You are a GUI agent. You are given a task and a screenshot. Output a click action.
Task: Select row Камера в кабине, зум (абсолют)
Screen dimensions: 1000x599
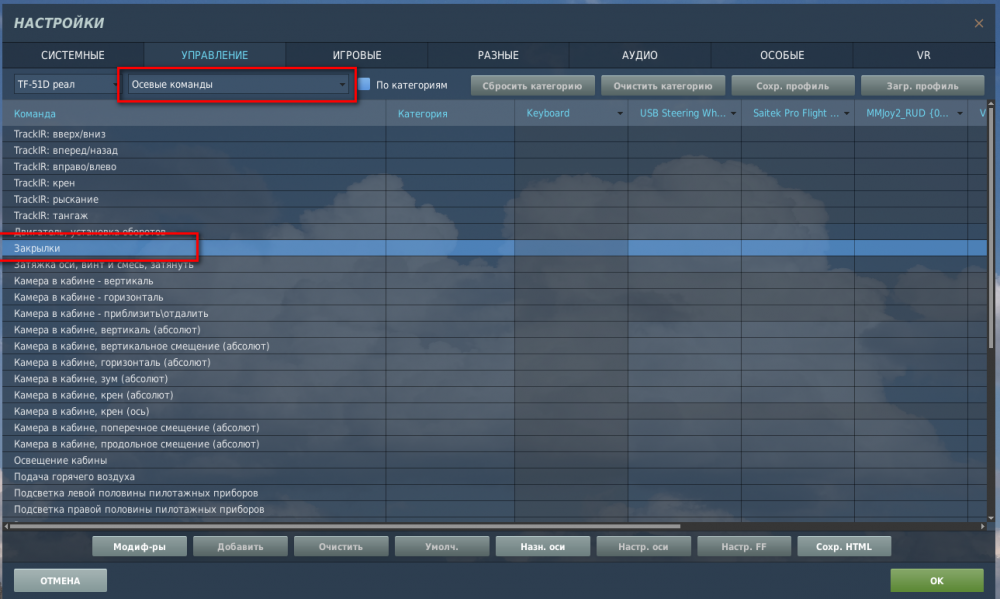(x=495, y=379)
